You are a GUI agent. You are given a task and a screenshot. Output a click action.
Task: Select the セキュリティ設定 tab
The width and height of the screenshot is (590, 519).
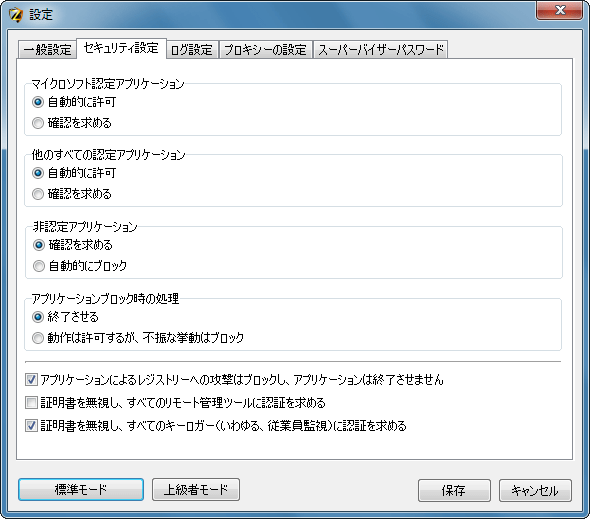(121, 48)
